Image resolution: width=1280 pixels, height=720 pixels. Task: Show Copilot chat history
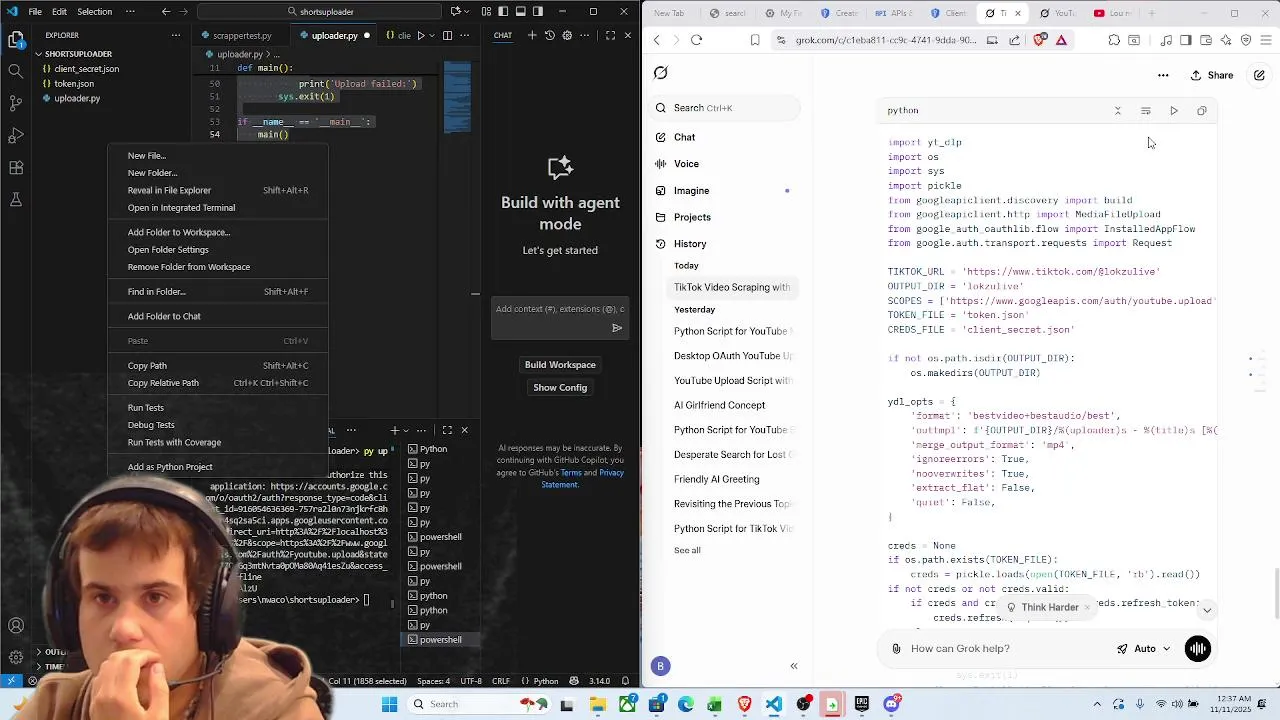tap(549, 35)
